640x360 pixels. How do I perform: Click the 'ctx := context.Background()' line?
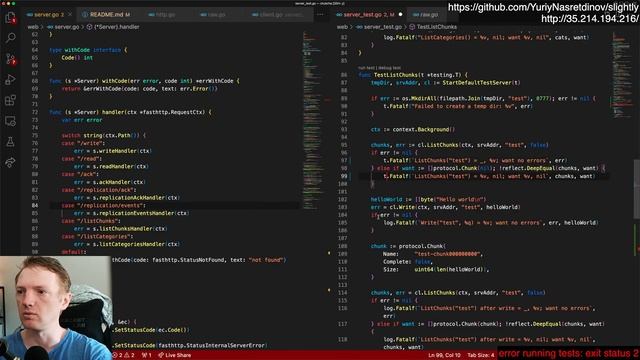point(413,129)
